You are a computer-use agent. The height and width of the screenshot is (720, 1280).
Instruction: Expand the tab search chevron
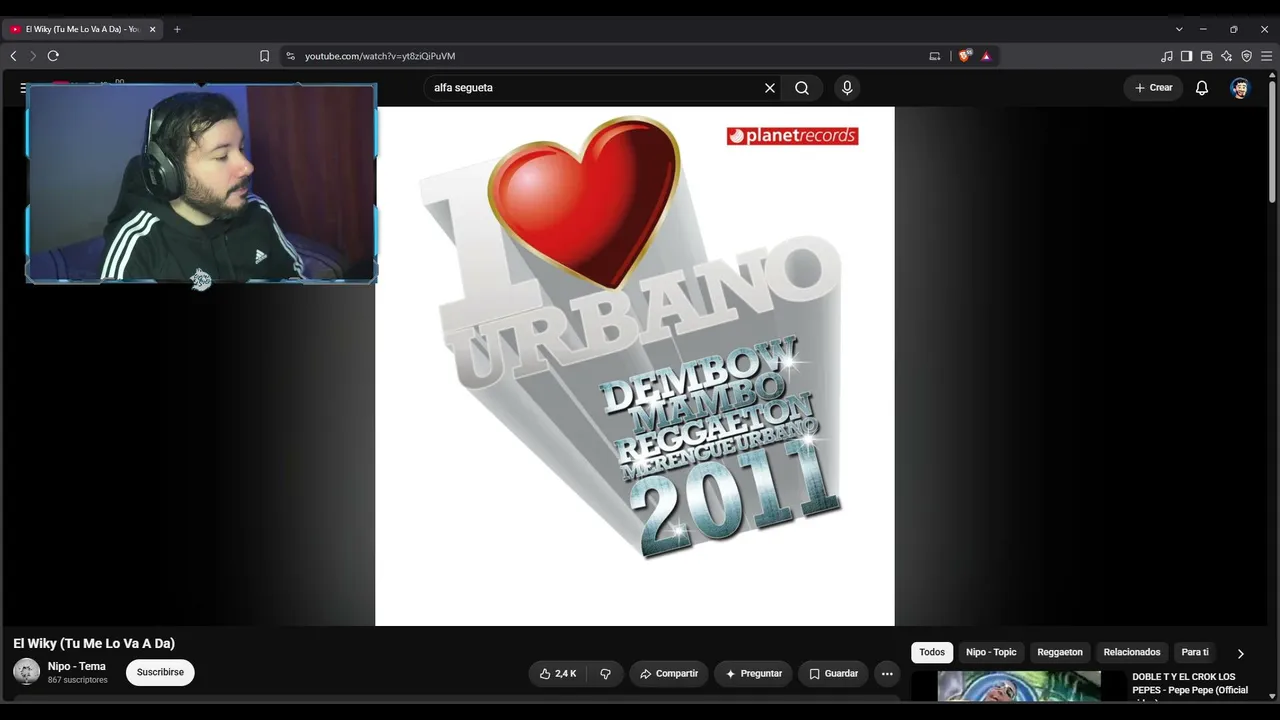[x=1179, y=29]
